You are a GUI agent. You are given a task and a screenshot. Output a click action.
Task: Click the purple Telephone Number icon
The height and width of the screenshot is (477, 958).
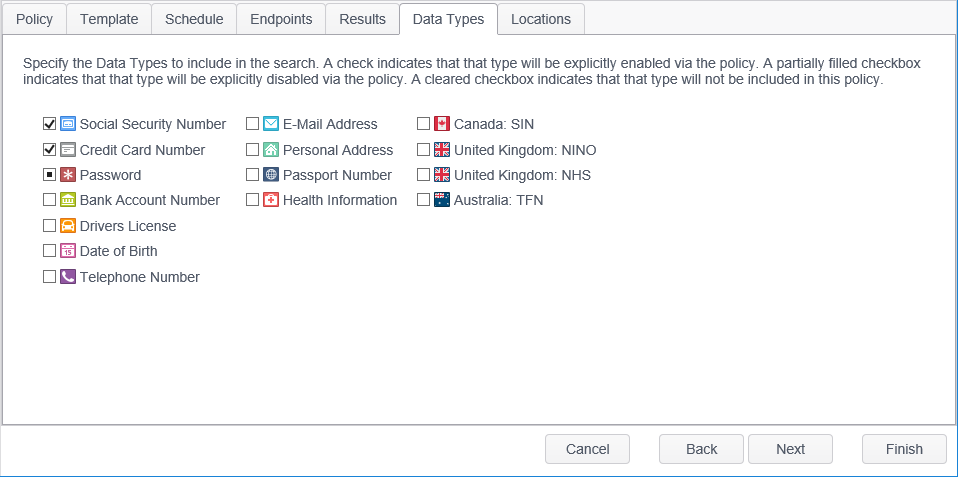68,277
